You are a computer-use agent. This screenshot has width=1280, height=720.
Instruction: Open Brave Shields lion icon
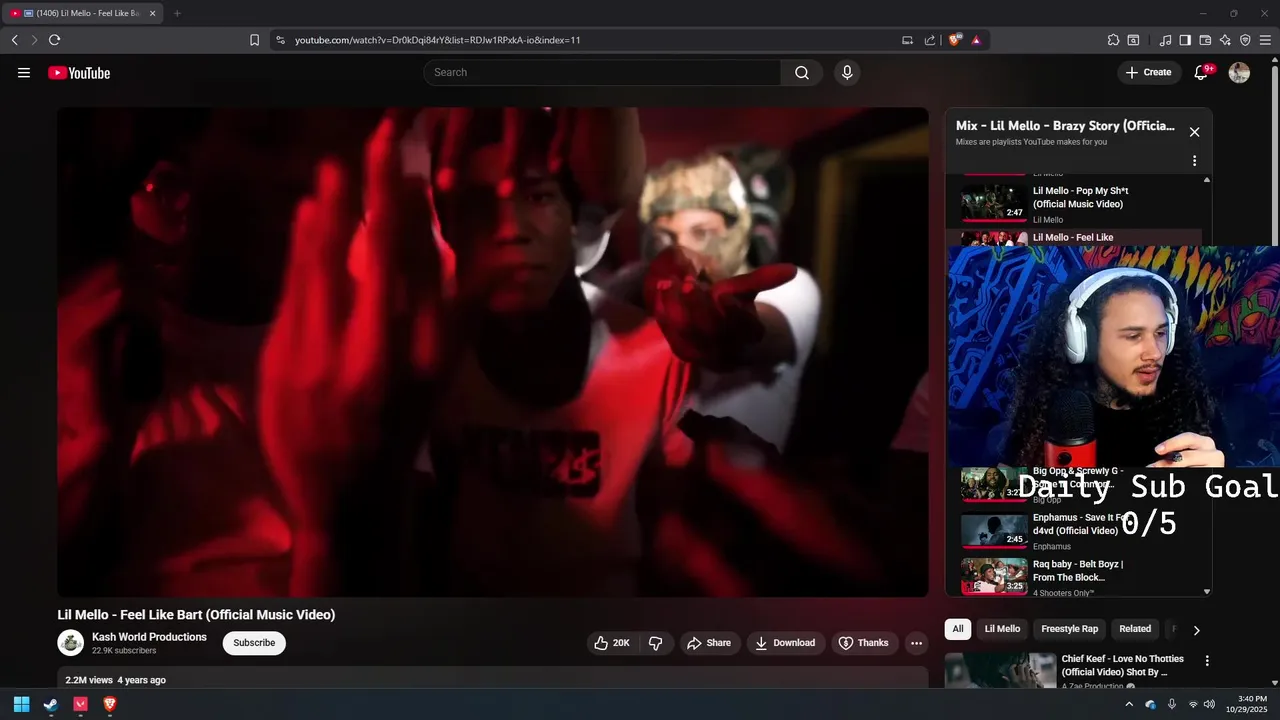955,40
